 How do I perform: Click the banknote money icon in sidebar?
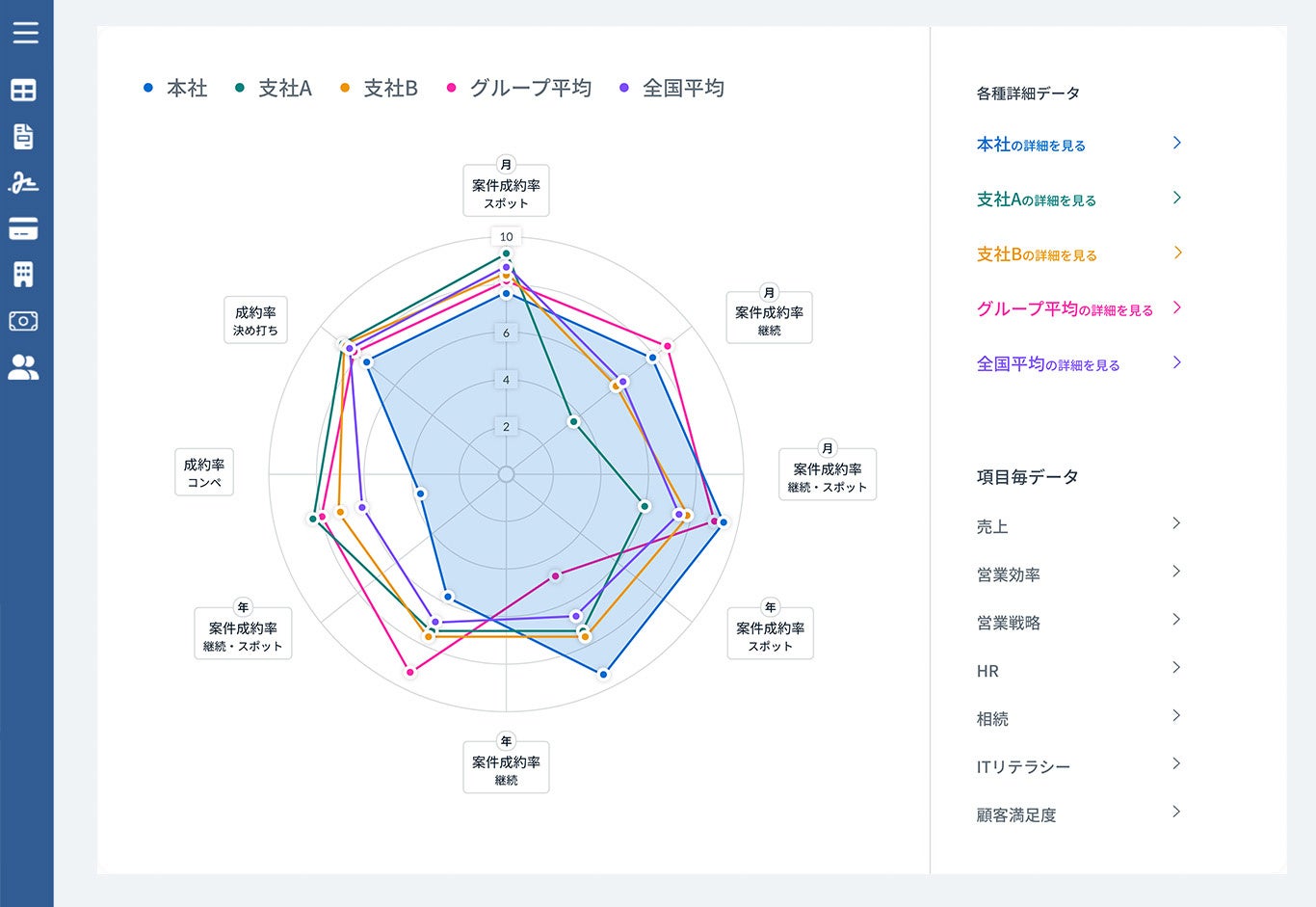coord(24,321)
